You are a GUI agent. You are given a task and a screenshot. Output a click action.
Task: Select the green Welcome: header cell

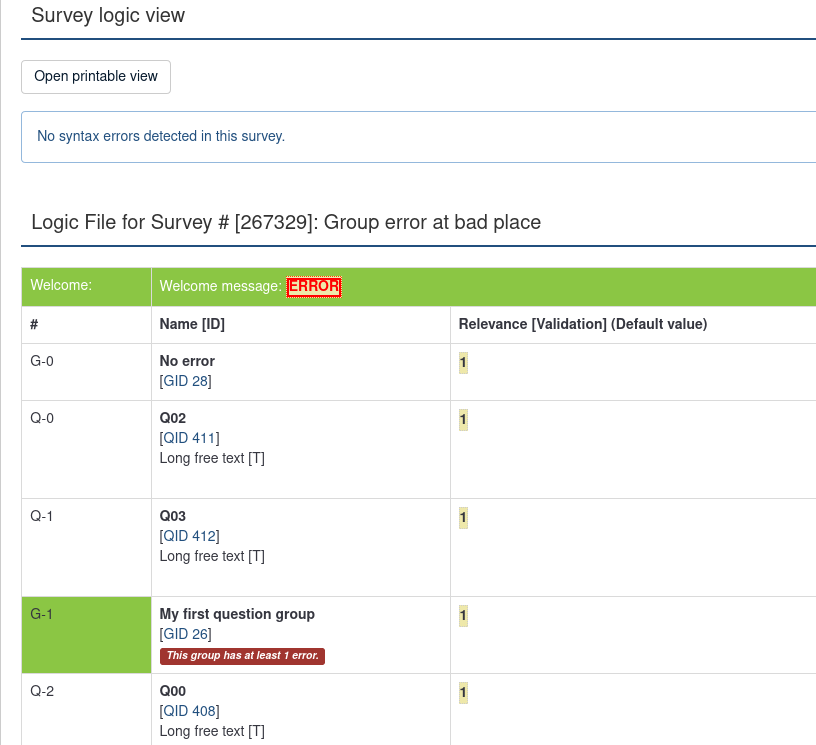click(x=86, y=286)
